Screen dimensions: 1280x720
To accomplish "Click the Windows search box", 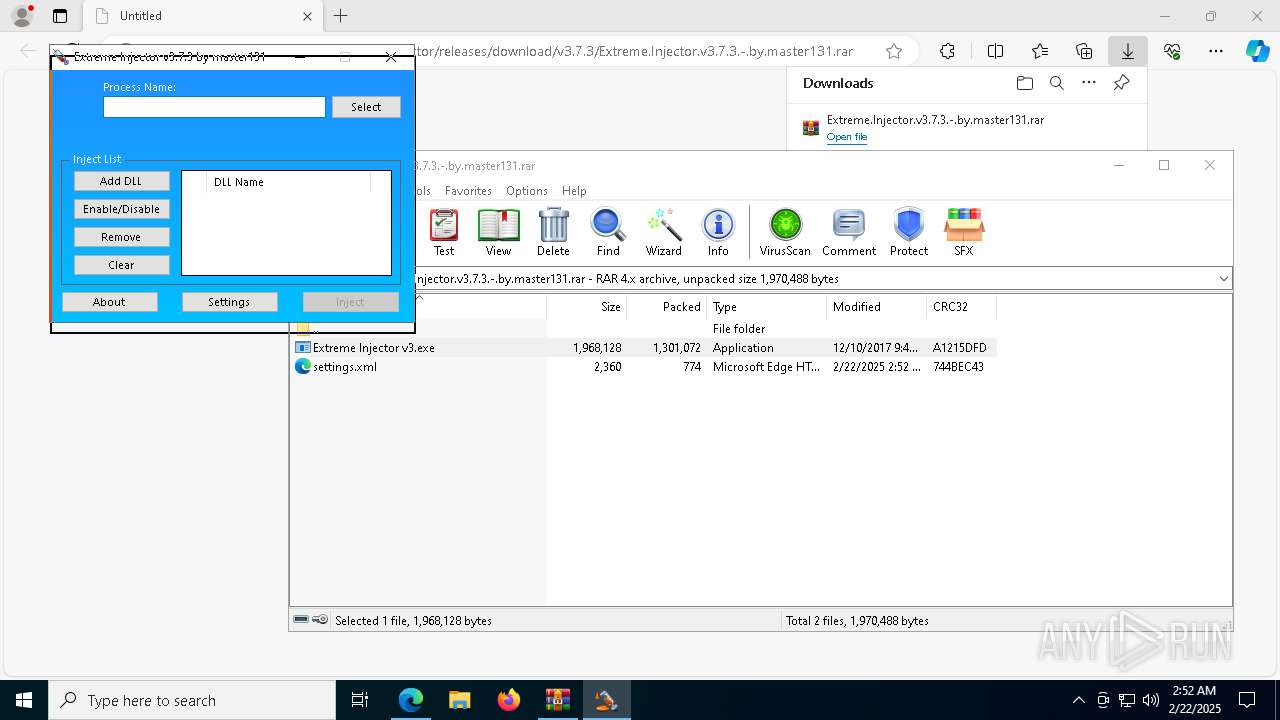I will click(192, 700).
